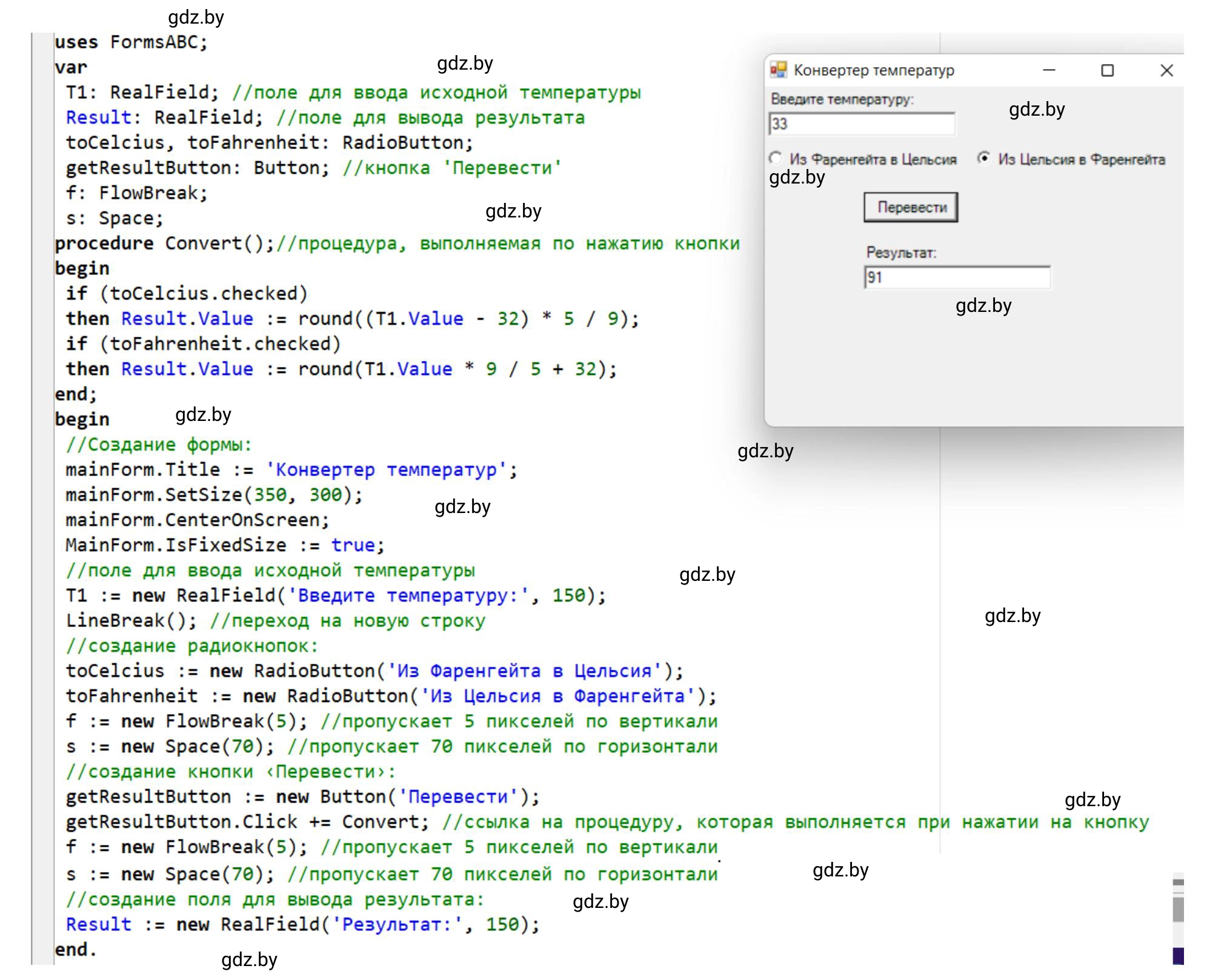The width and height of the screenshot is (1227, 980).
Task: Click the Перевести button in the converter window
Action: coord(910,207)
